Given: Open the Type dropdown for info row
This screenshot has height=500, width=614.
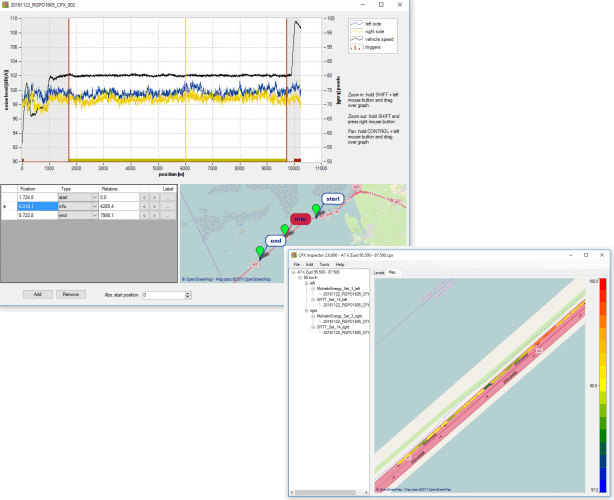Looking at the screenshot, I should coord(95,206).
